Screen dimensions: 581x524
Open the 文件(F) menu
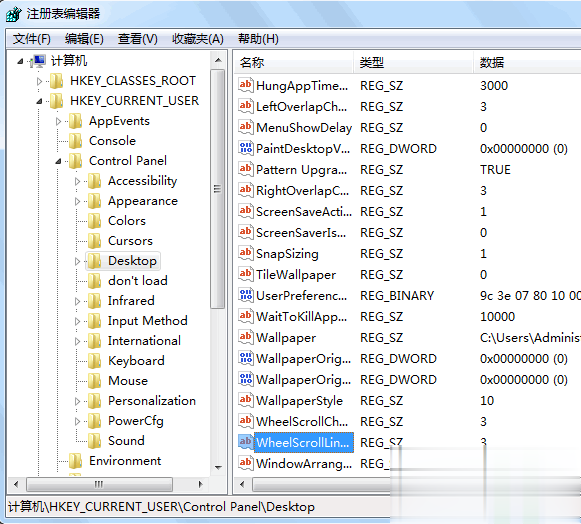pyautogui.click(x=31, y=39)
